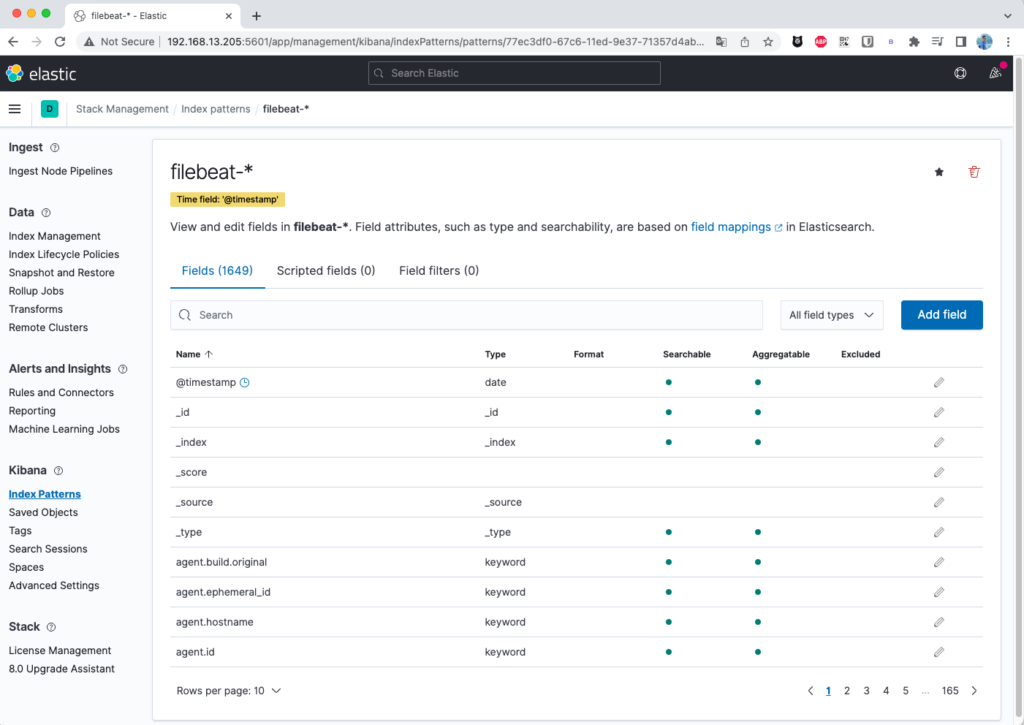Screen dimensions: 1024x725
Task: Edit the _index field pencil
Action: (938, 442)
